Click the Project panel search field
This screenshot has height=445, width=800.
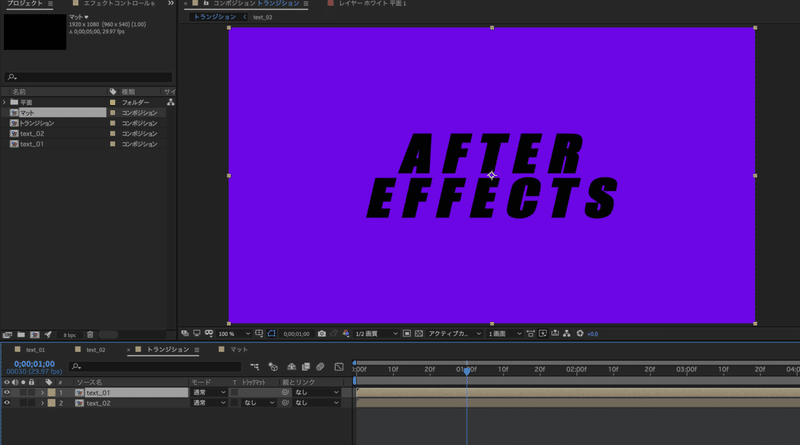click(88, 77)
